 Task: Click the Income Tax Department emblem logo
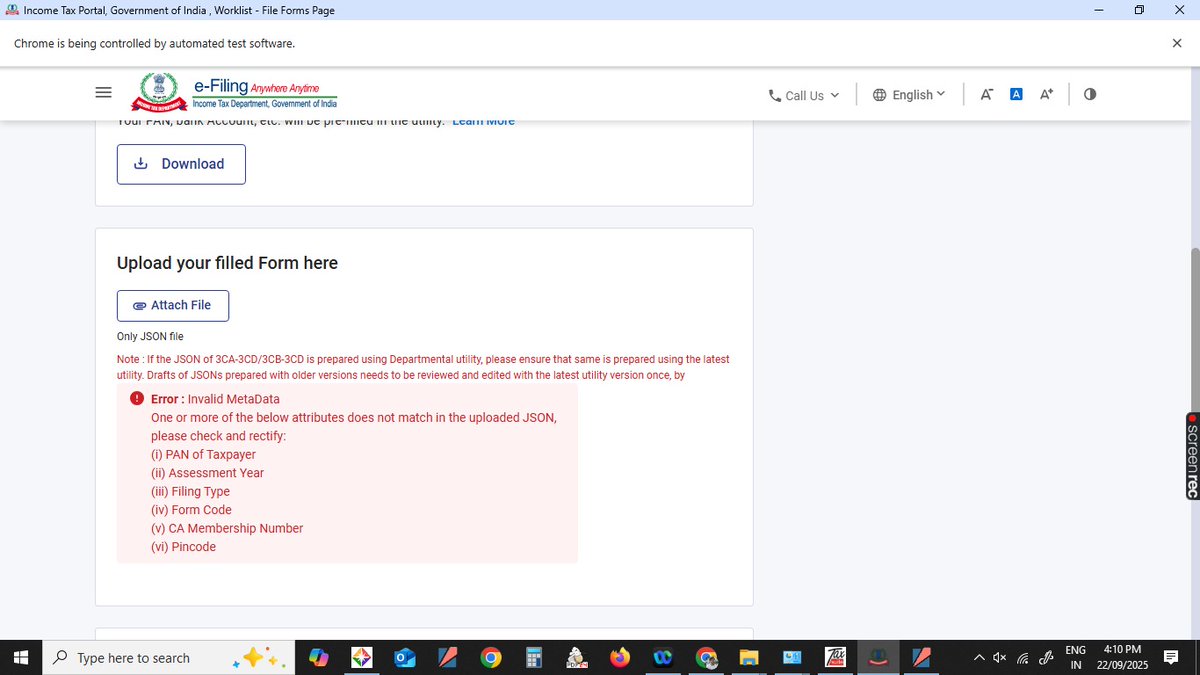pos(159,92)
